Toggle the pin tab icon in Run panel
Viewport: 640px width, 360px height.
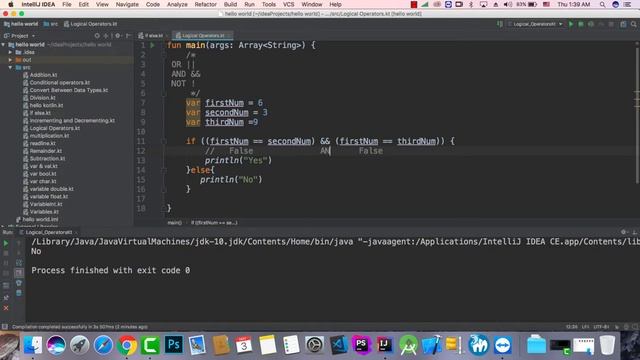pyautogui.click(x=6, y=298)
